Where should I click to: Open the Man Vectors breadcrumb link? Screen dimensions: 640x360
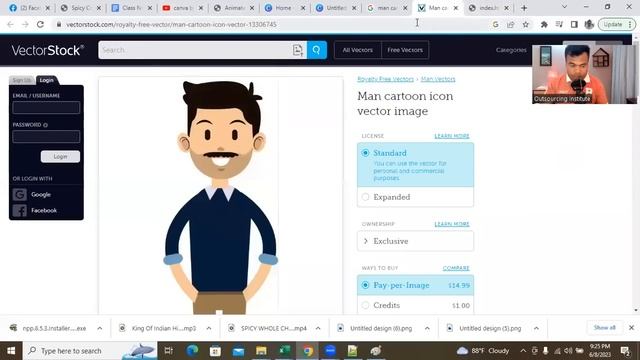pyautogui.click(x=438, y=79)
